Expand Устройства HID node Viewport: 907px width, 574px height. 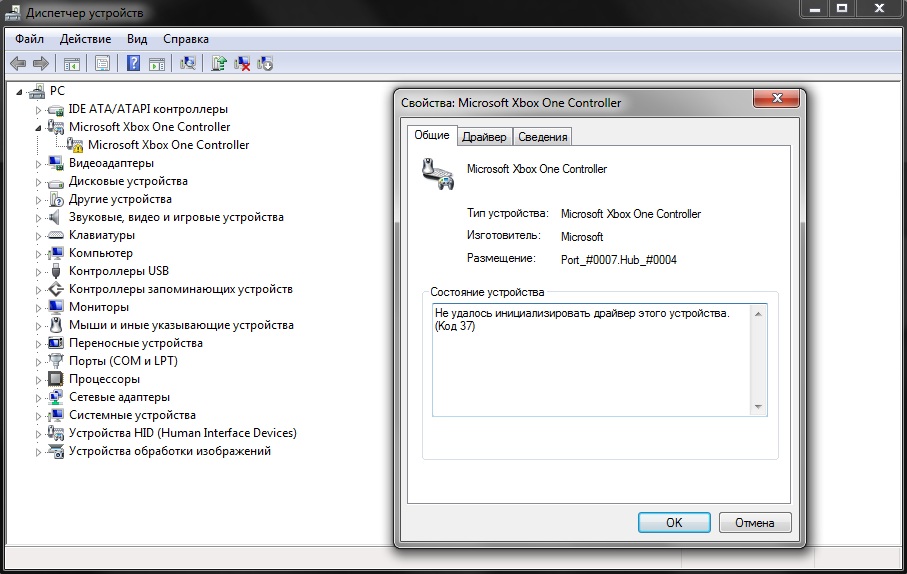click(38, 433)
